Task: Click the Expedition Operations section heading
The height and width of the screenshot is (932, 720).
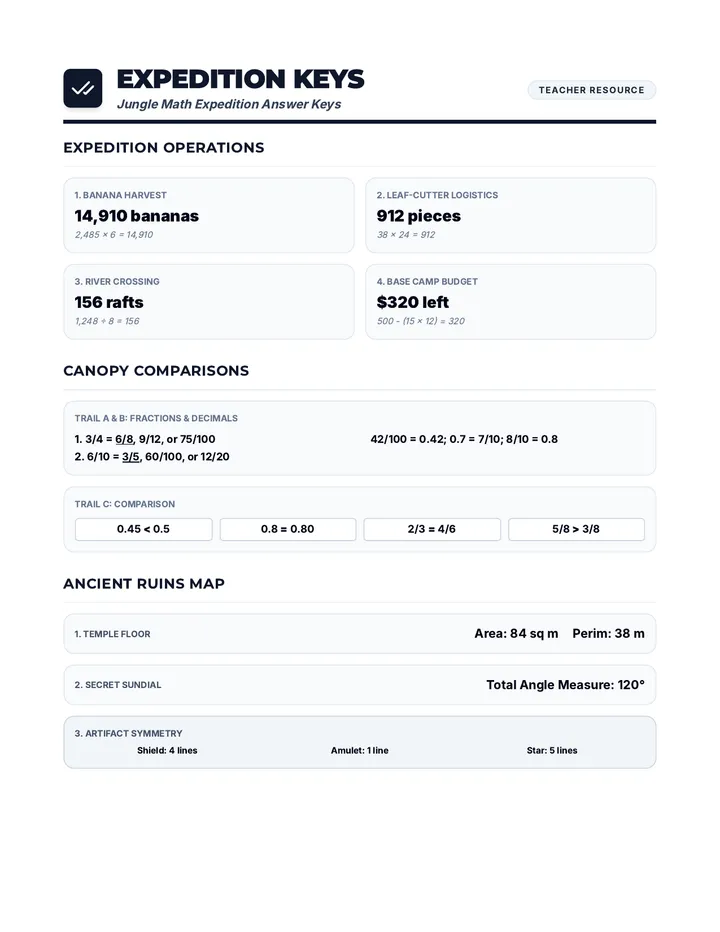Action: (x=164, y=147)
